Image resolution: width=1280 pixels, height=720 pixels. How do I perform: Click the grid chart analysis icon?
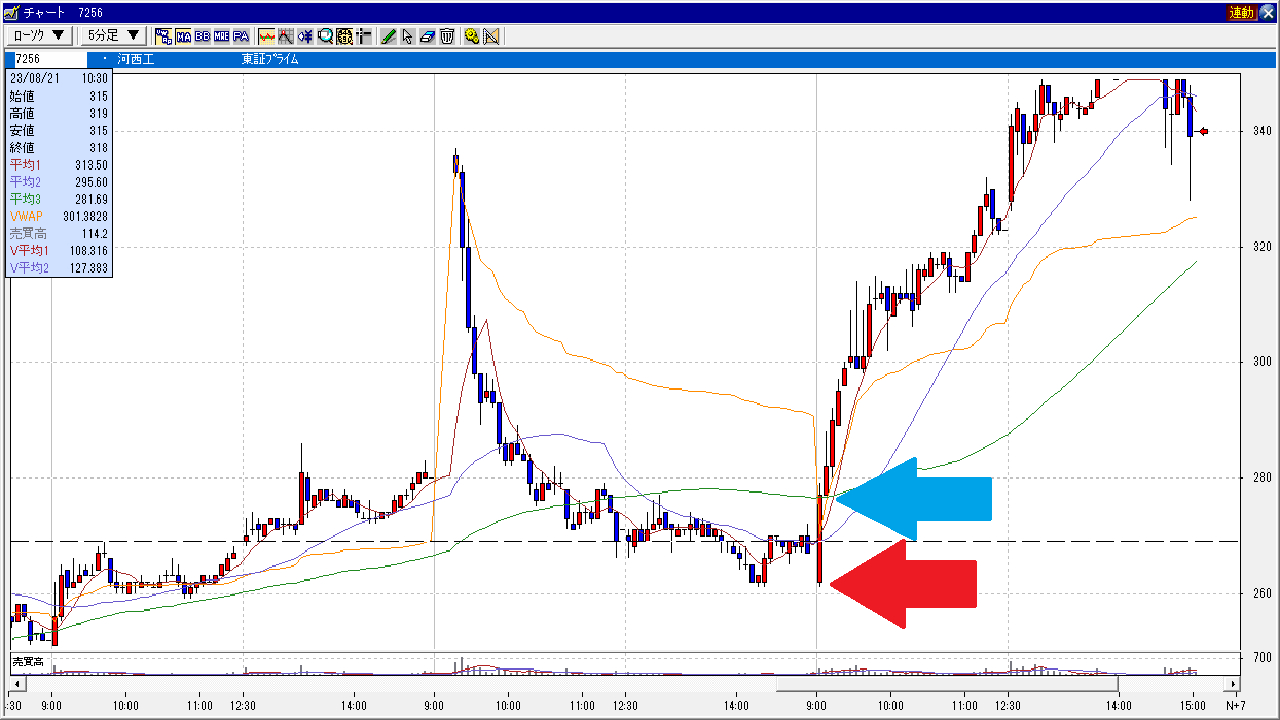pos(286,36)
